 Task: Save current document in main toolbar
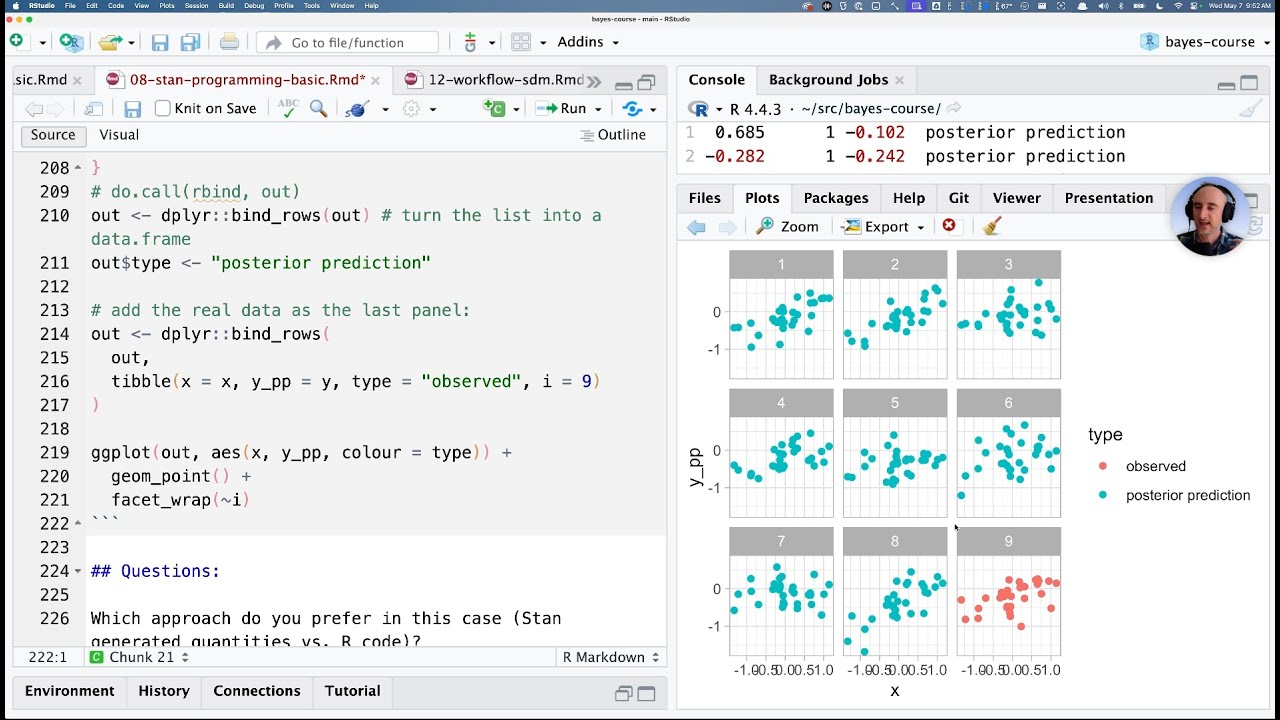(160, 42)
